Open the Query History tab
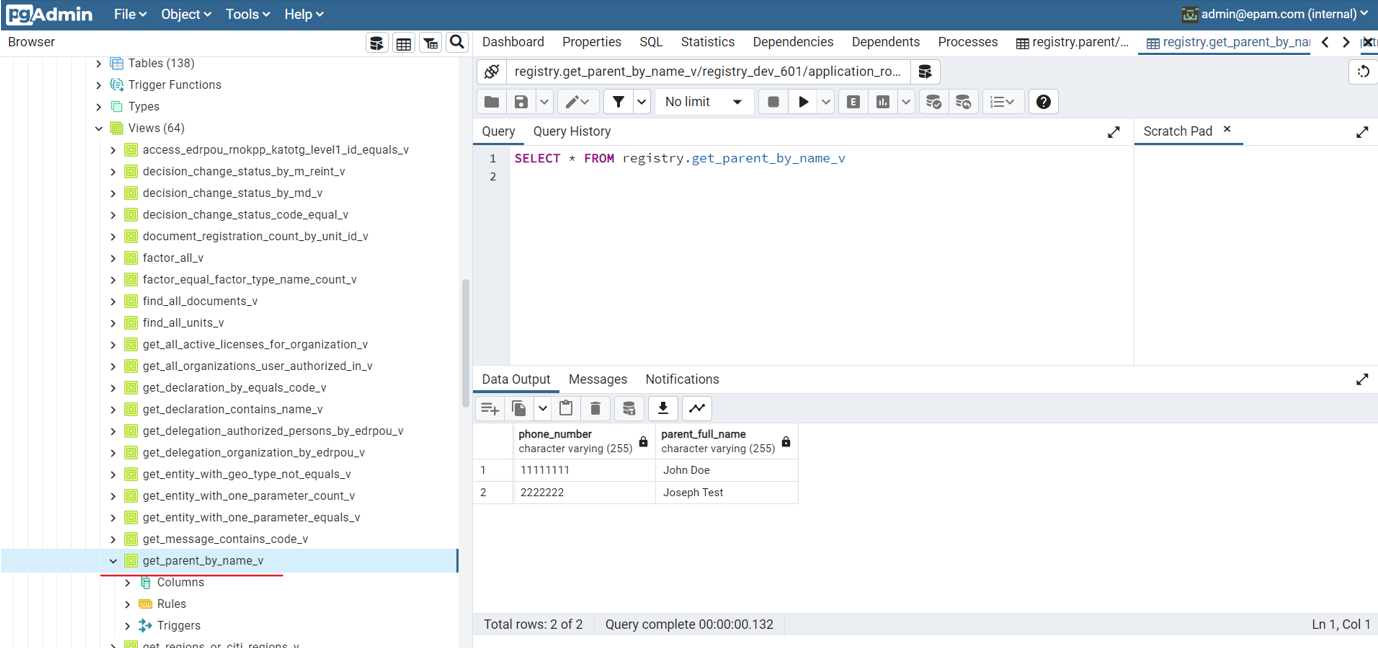 pos(572,132)
